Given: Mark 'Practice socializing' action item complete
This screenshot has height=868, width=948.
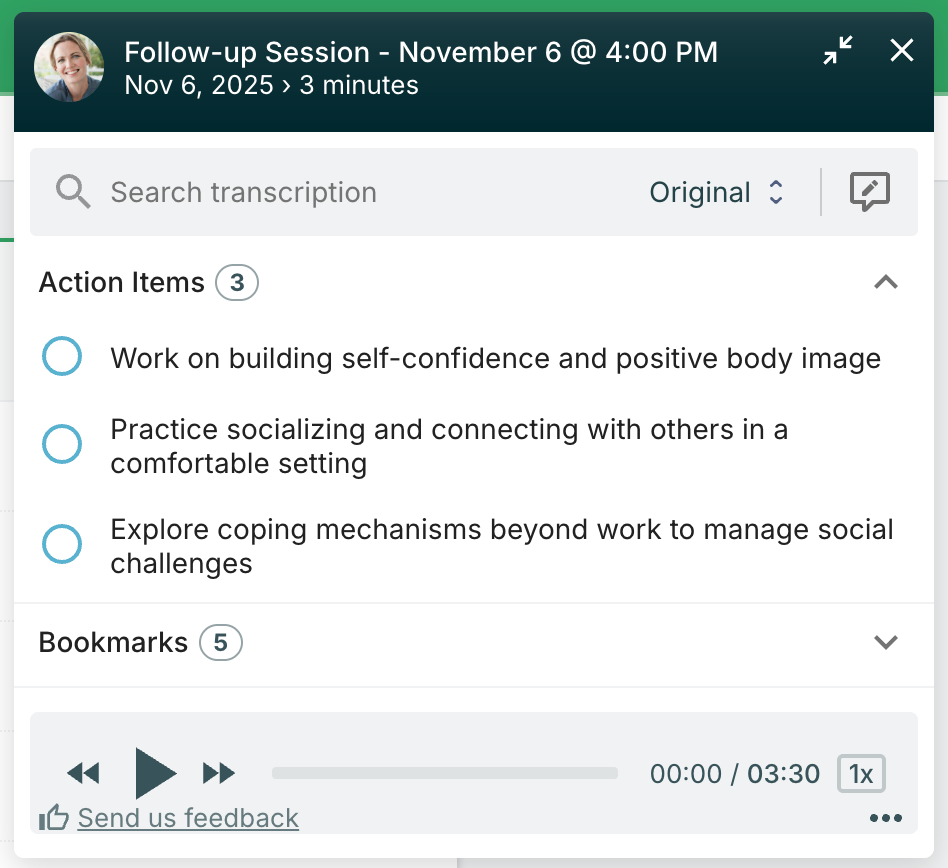Looking at the screenshot, I should (62, 445).
